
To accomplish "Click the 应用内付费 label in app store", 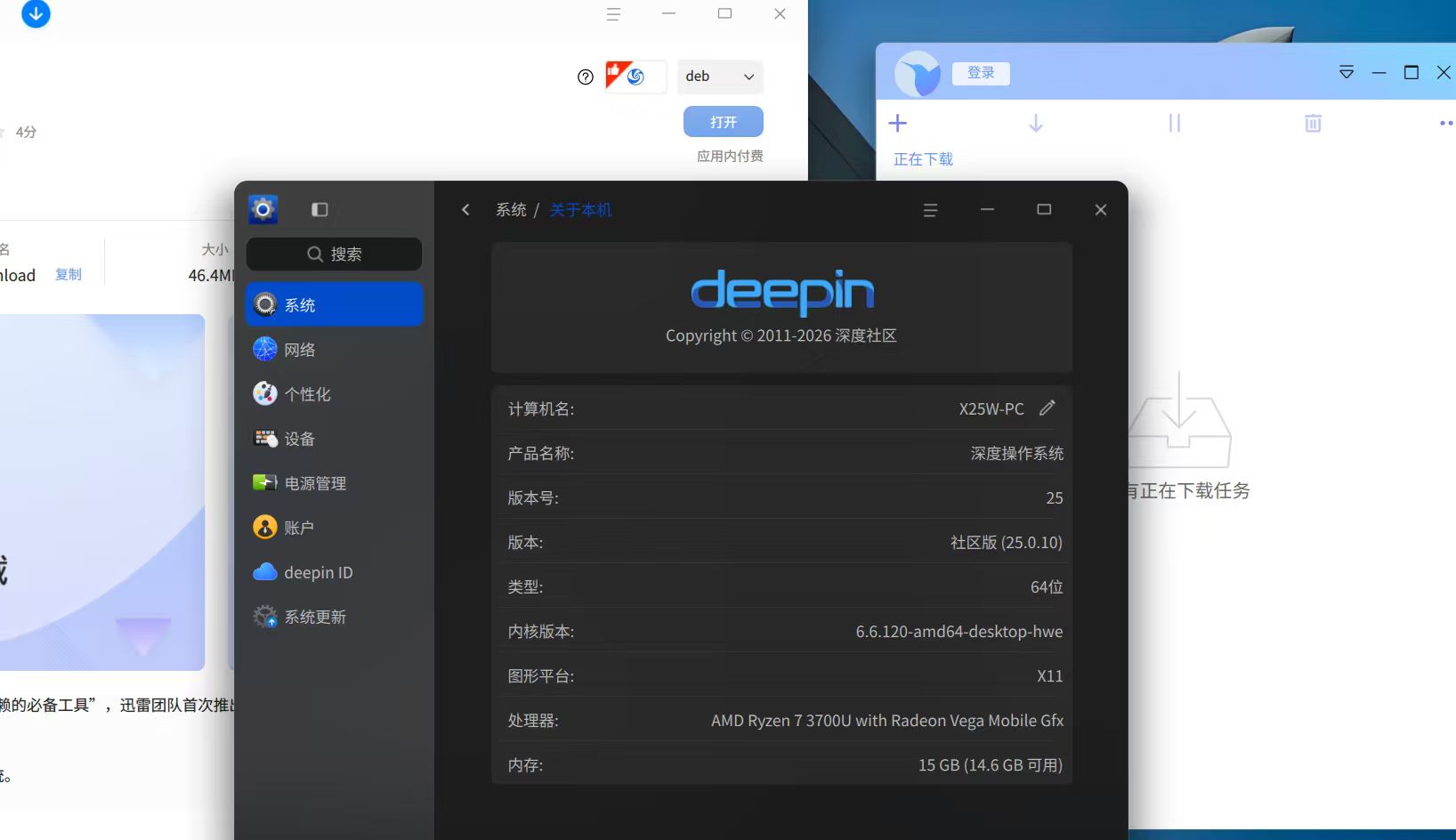I will pyautogui.click(x=730, y=156).
